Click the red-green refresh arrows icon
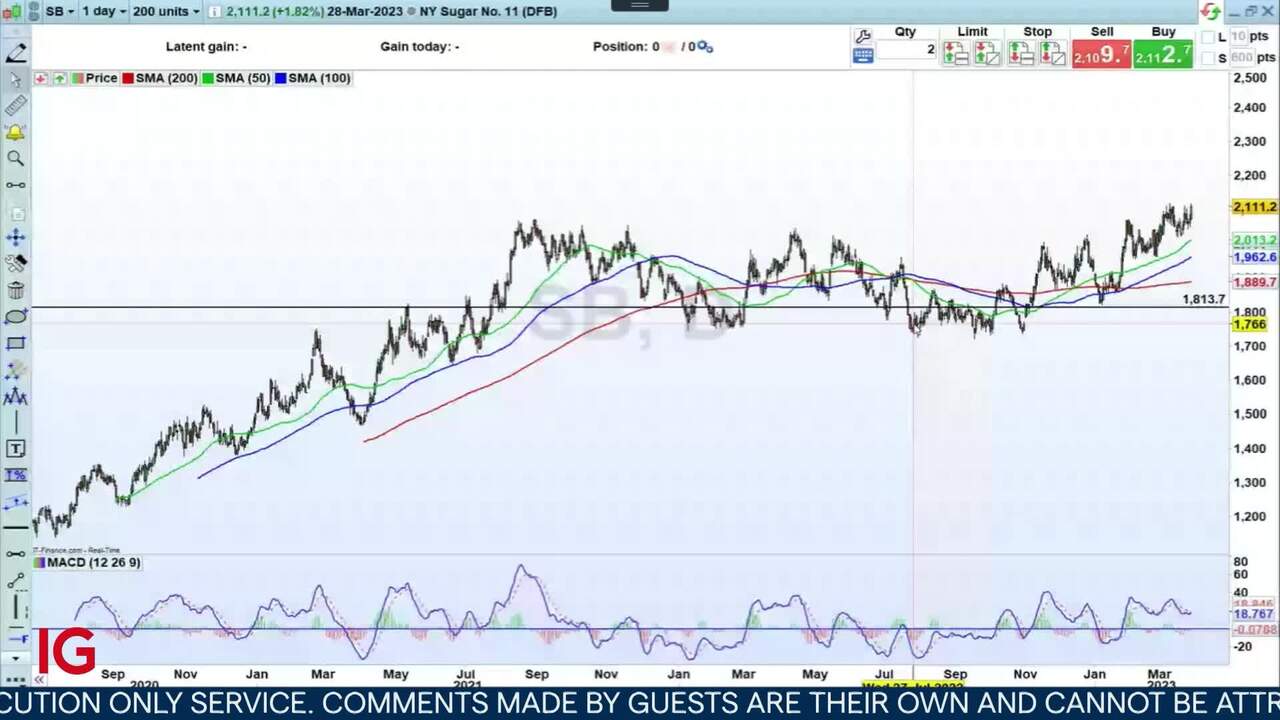This screenshot has width=1280, height=720. pos(1211,11)
